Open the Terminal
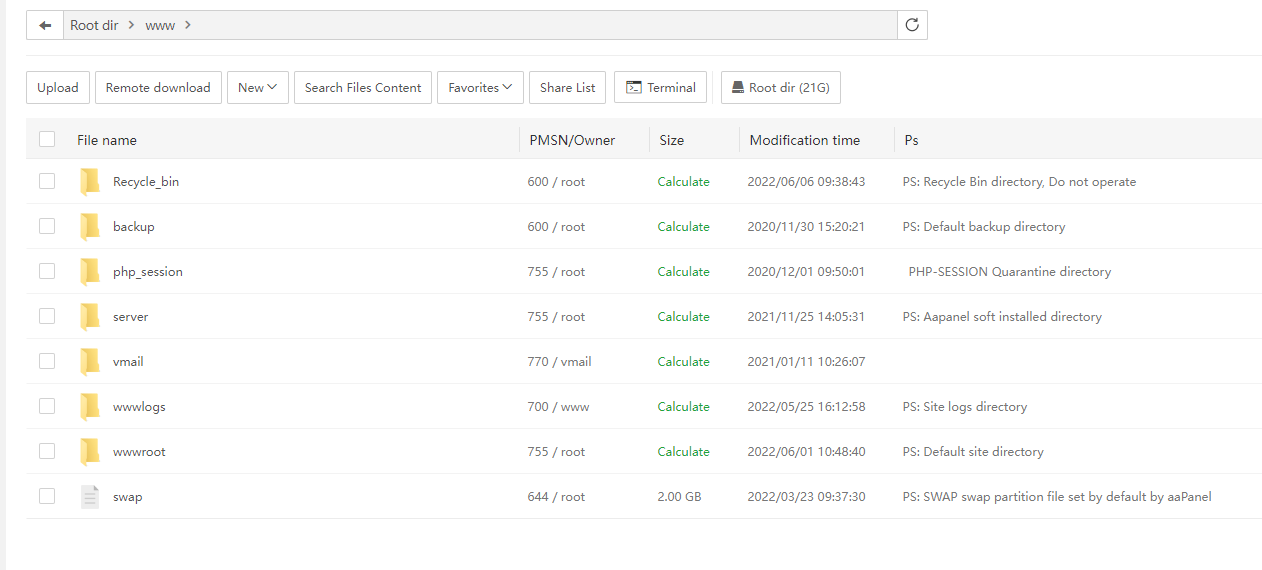The width and height of the screenshot is (1262, 570). tap(661, 88)
